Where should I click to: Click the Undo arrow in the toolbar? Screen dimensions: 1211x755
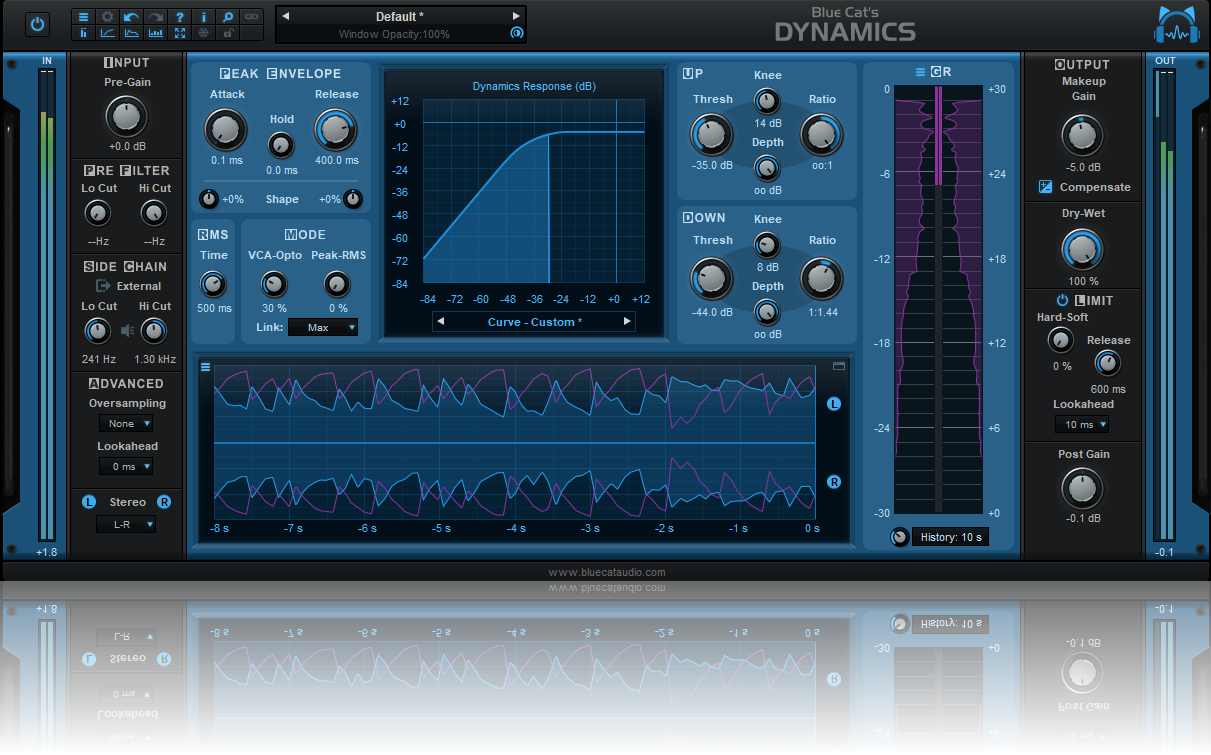coord(131,16)
